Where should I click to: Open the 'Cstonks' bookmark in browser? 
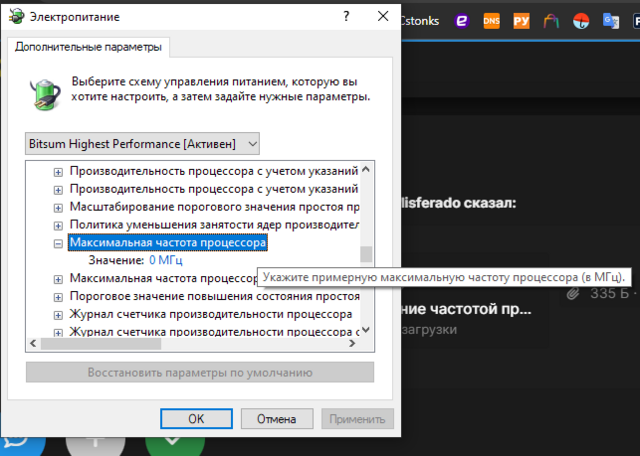click(x=420, y=21)
